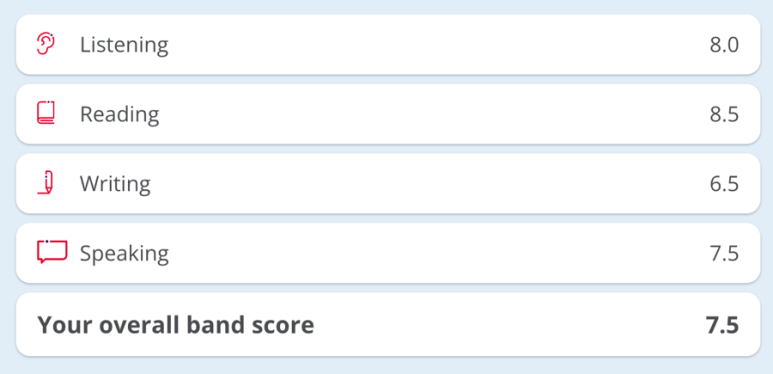Select the Writing label text

pyautogui.click(x=115, y=184)
